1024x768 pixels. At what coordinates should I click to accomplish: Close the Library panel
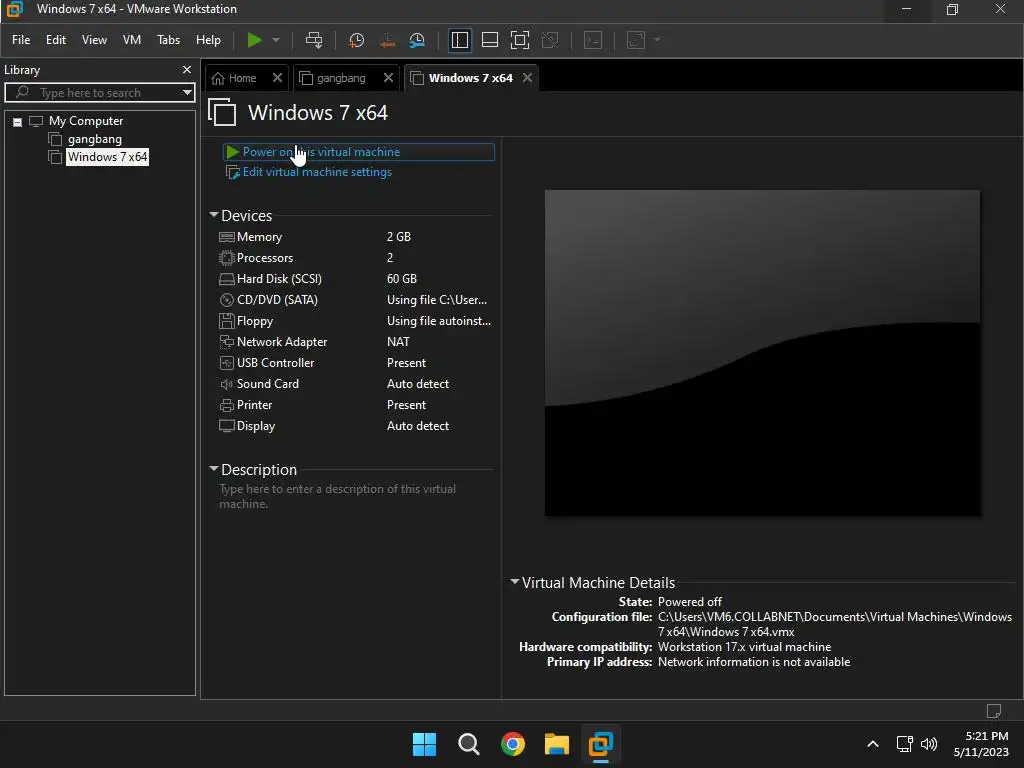(187, 69)
